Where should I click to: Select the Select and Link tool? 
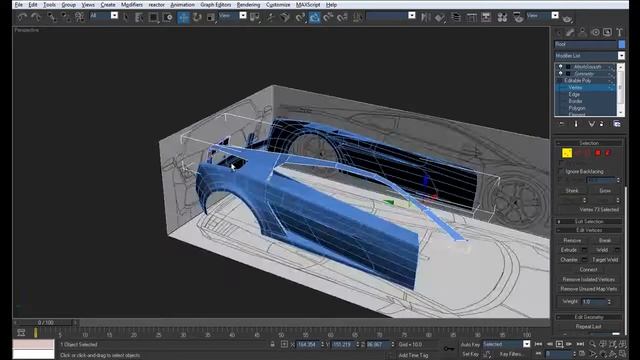(x=51, y=17)
